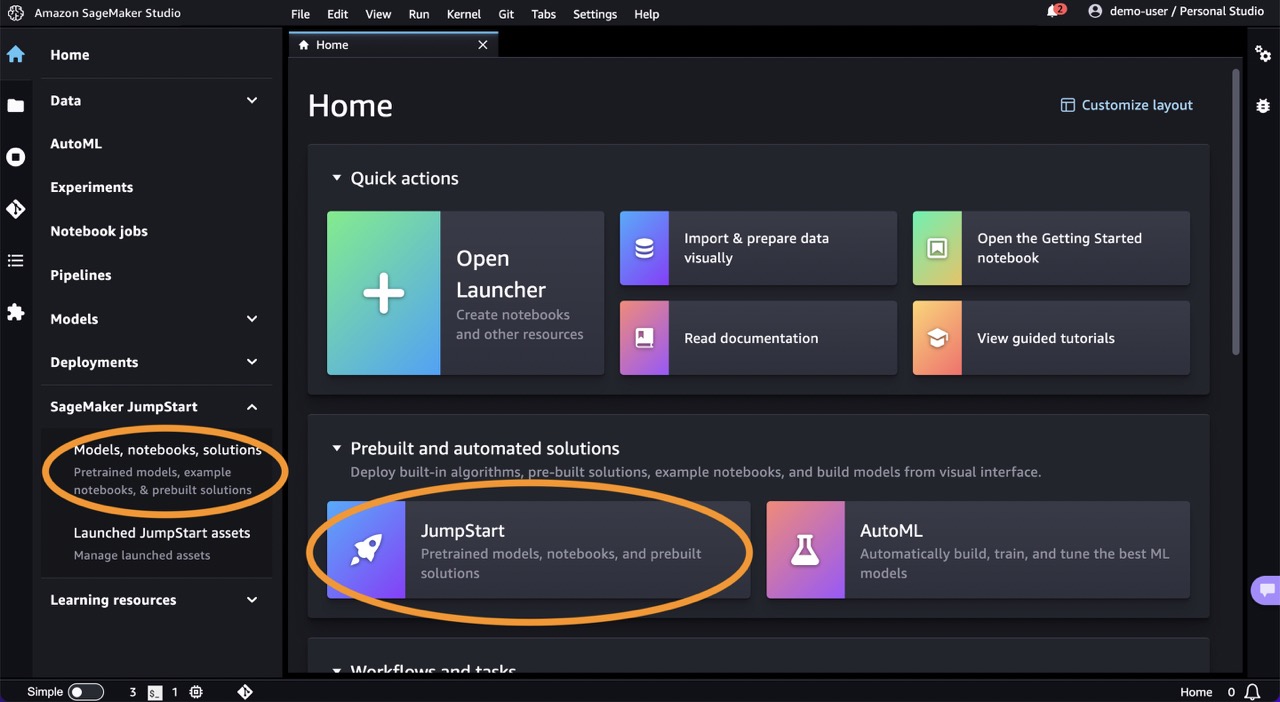Image resolution: width=1280 pixels, height=702 pixels.
Task: Open the AutoML card title
Action: (x=891, y=531)
